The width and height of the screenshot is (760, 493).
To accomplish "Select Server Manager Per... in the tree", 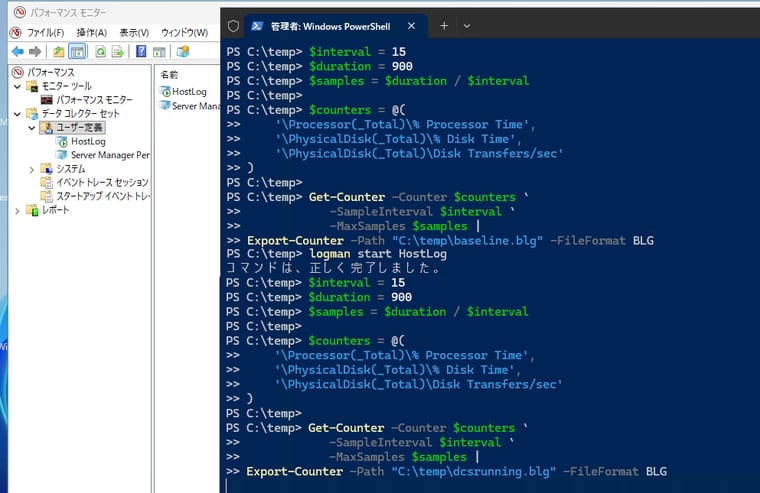I will 110,155.
